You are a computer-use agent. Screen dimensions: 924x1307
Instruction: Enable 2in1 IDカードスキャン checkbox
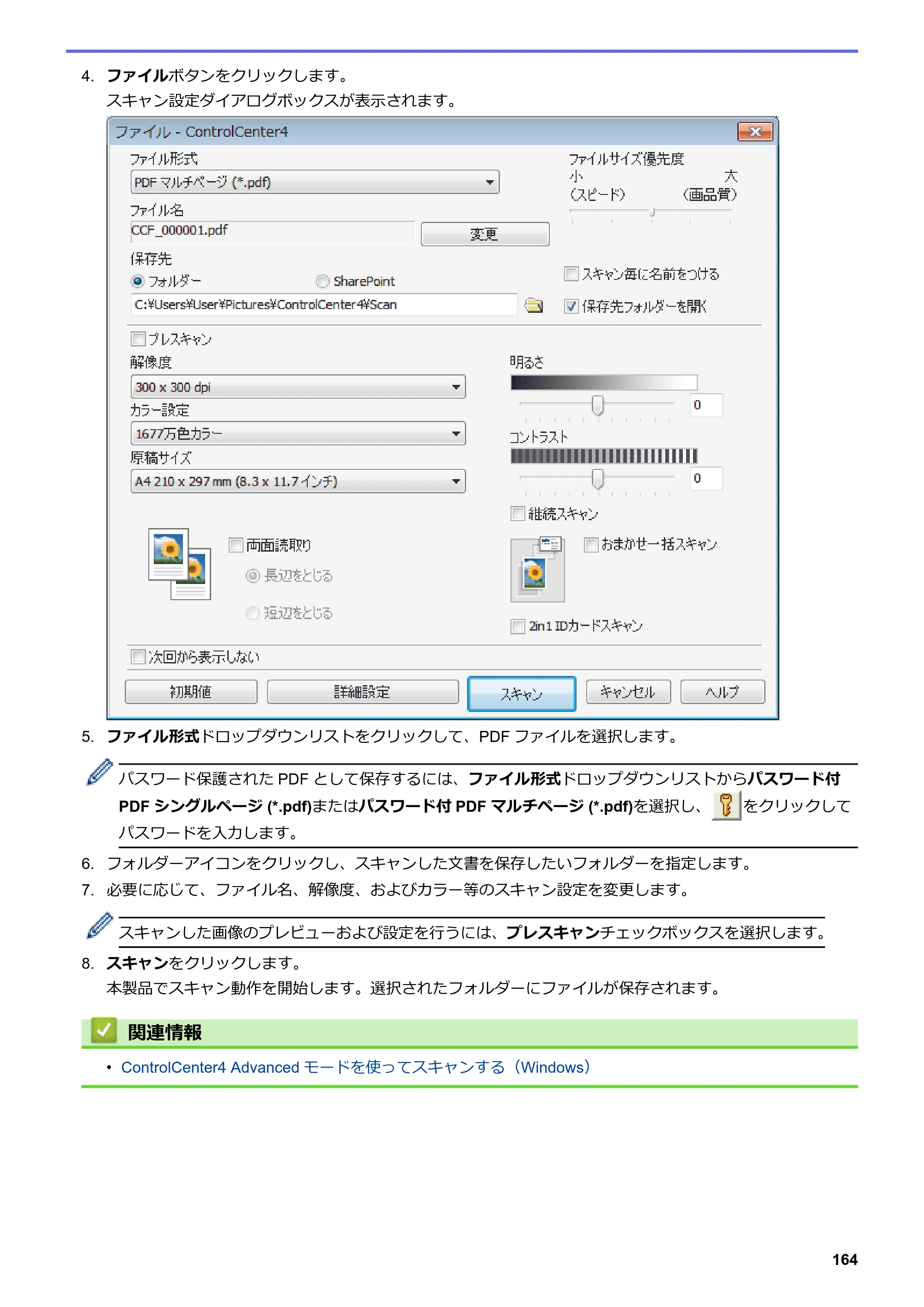point(517,626)
